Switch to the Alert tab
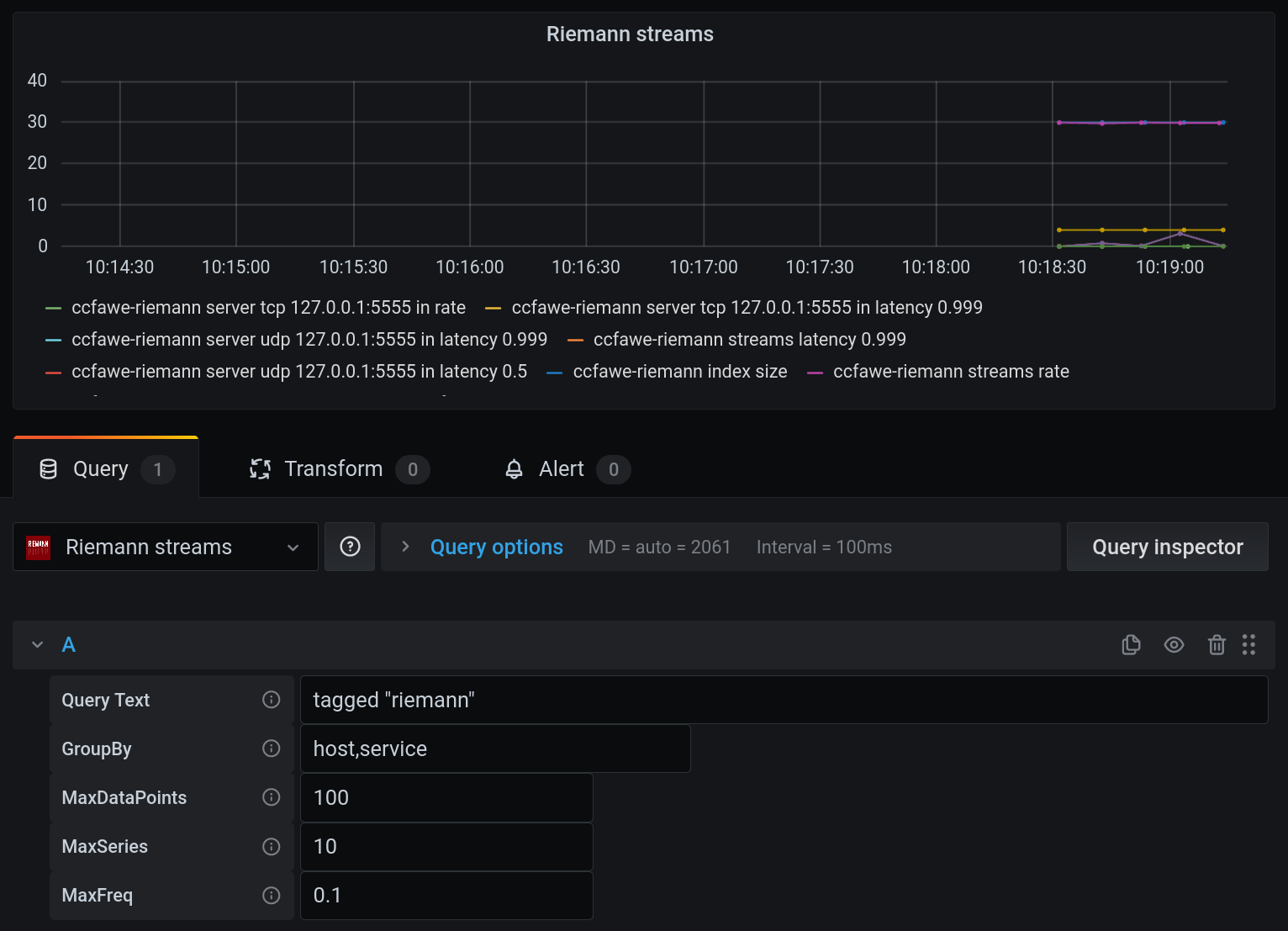The height and width of the screenshot is (931, 1288). coord(567,468)
